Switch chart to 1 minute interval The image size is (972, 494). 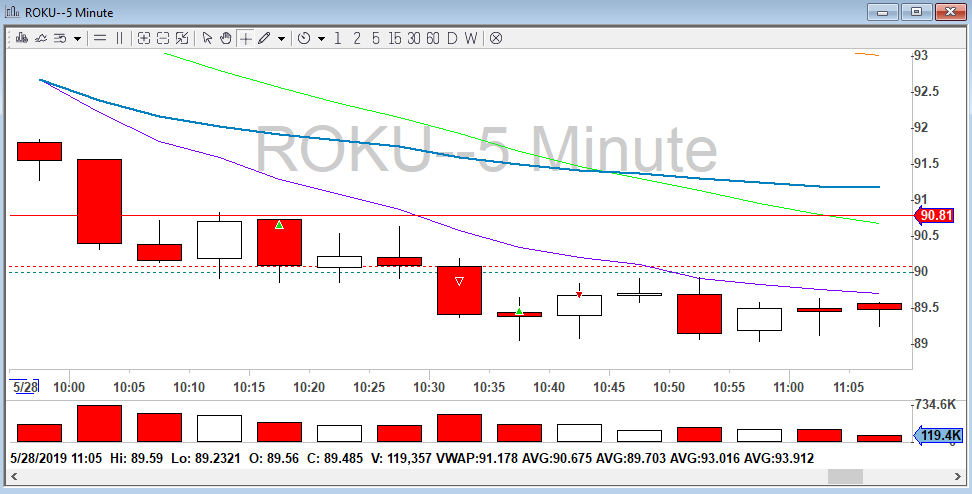point(338,38)
